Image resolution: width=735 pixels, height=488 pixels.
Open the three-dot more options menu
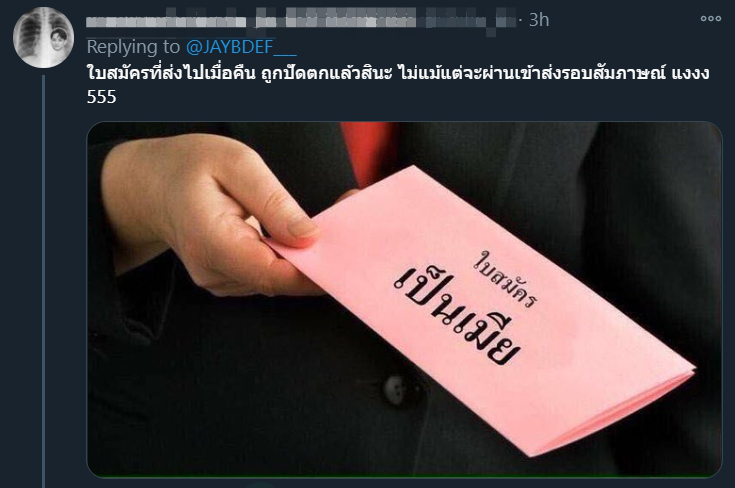(x=711, y=19)
